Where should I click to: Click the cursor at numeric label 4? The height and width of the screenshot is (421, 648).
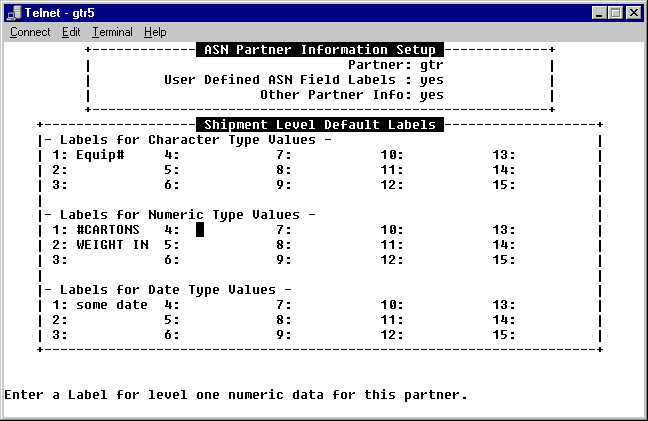click(x=200, y=230)
